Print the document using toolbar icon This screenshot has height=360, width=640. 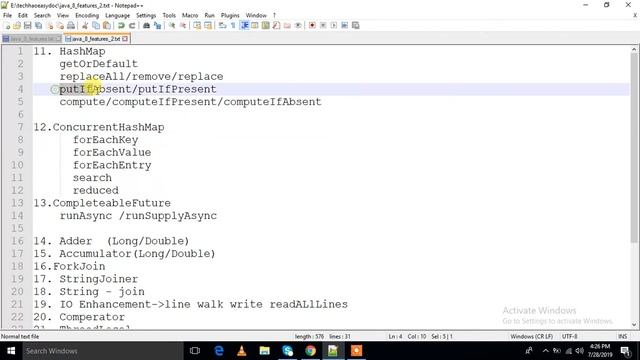click(71, 25)
